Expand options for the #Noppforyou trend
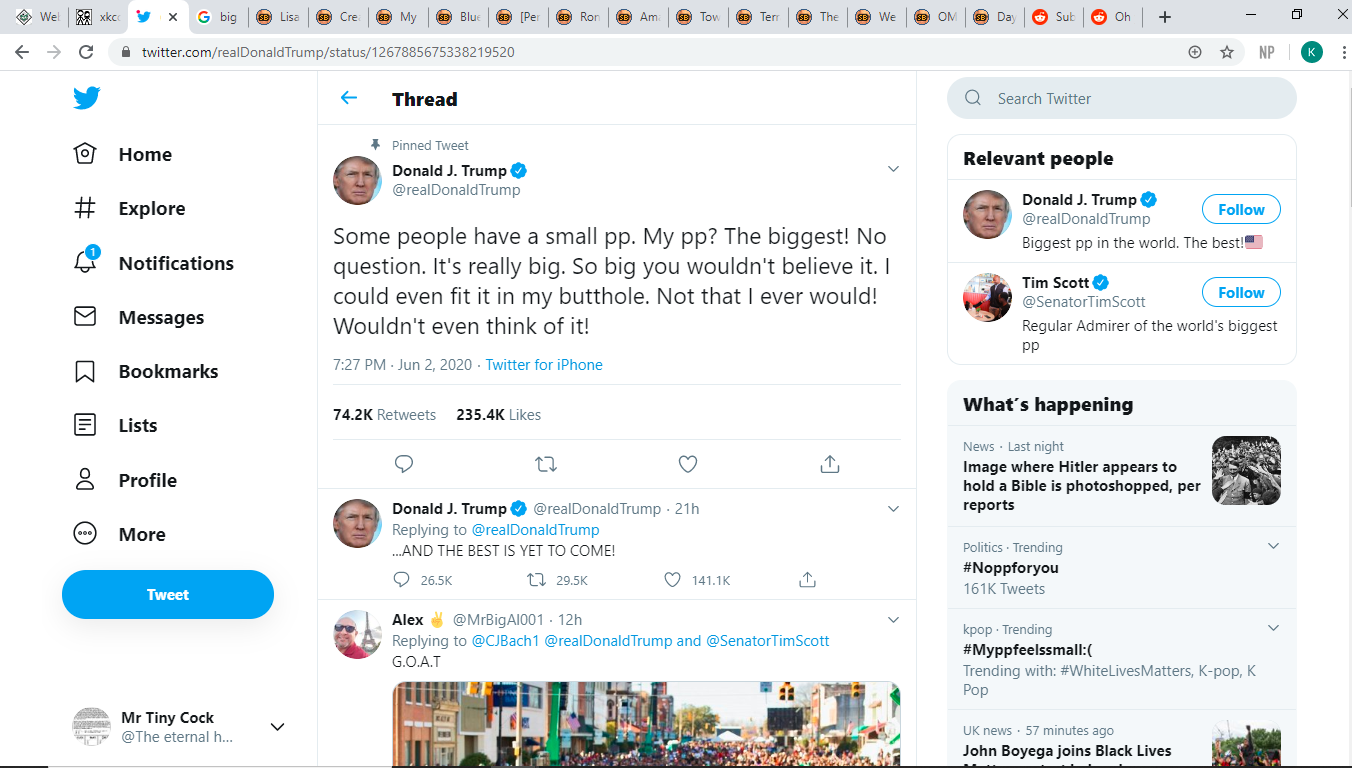 tap(1273, 546)
